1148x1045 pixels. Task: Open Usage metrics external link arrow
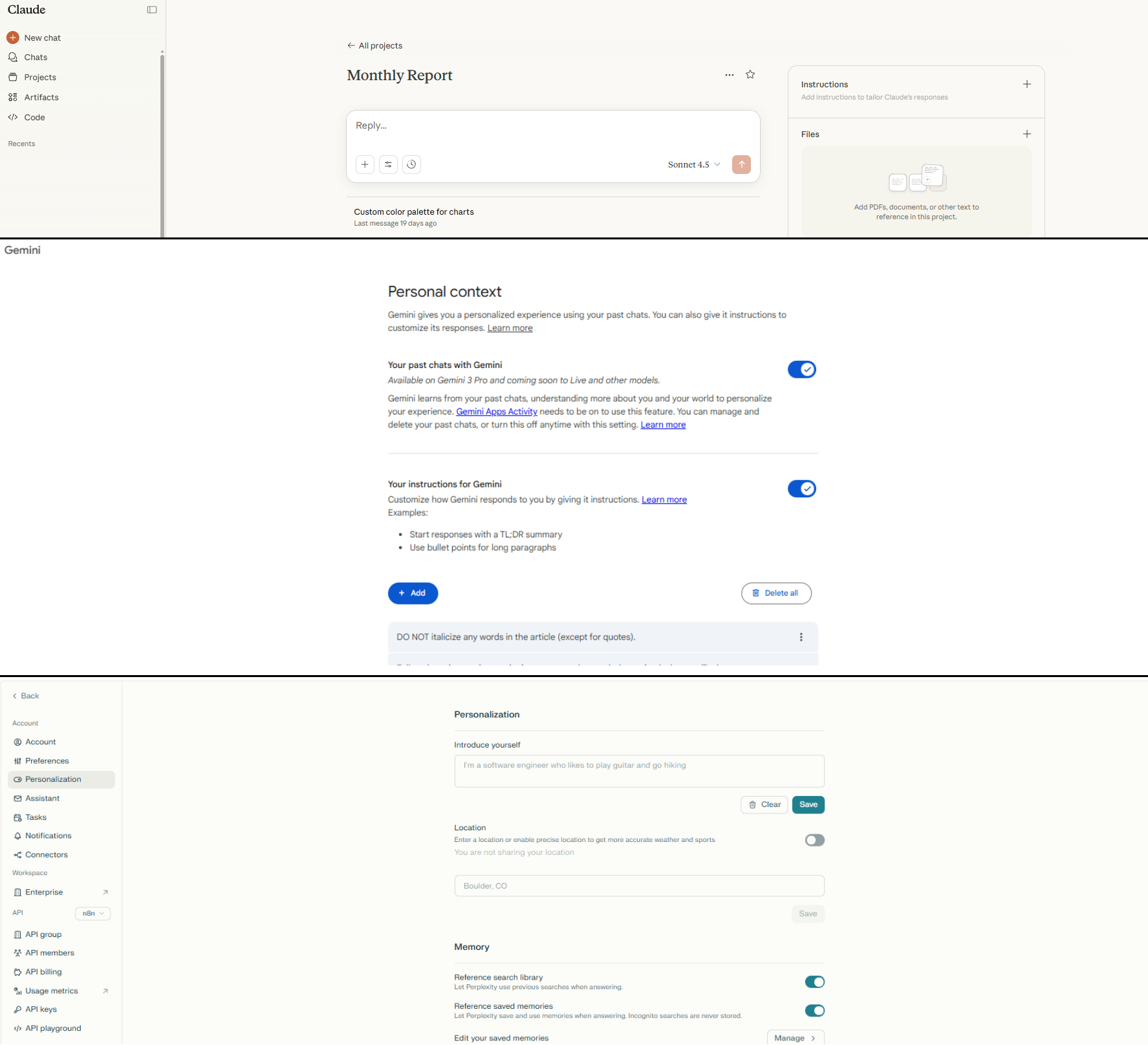[x=105, y=991]
